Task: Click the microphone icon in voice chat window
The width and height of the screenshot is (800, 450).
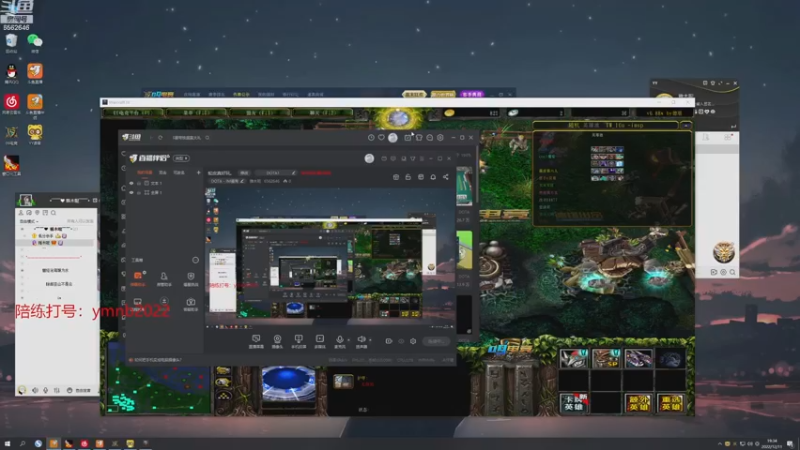Action: tap(45, 390)
